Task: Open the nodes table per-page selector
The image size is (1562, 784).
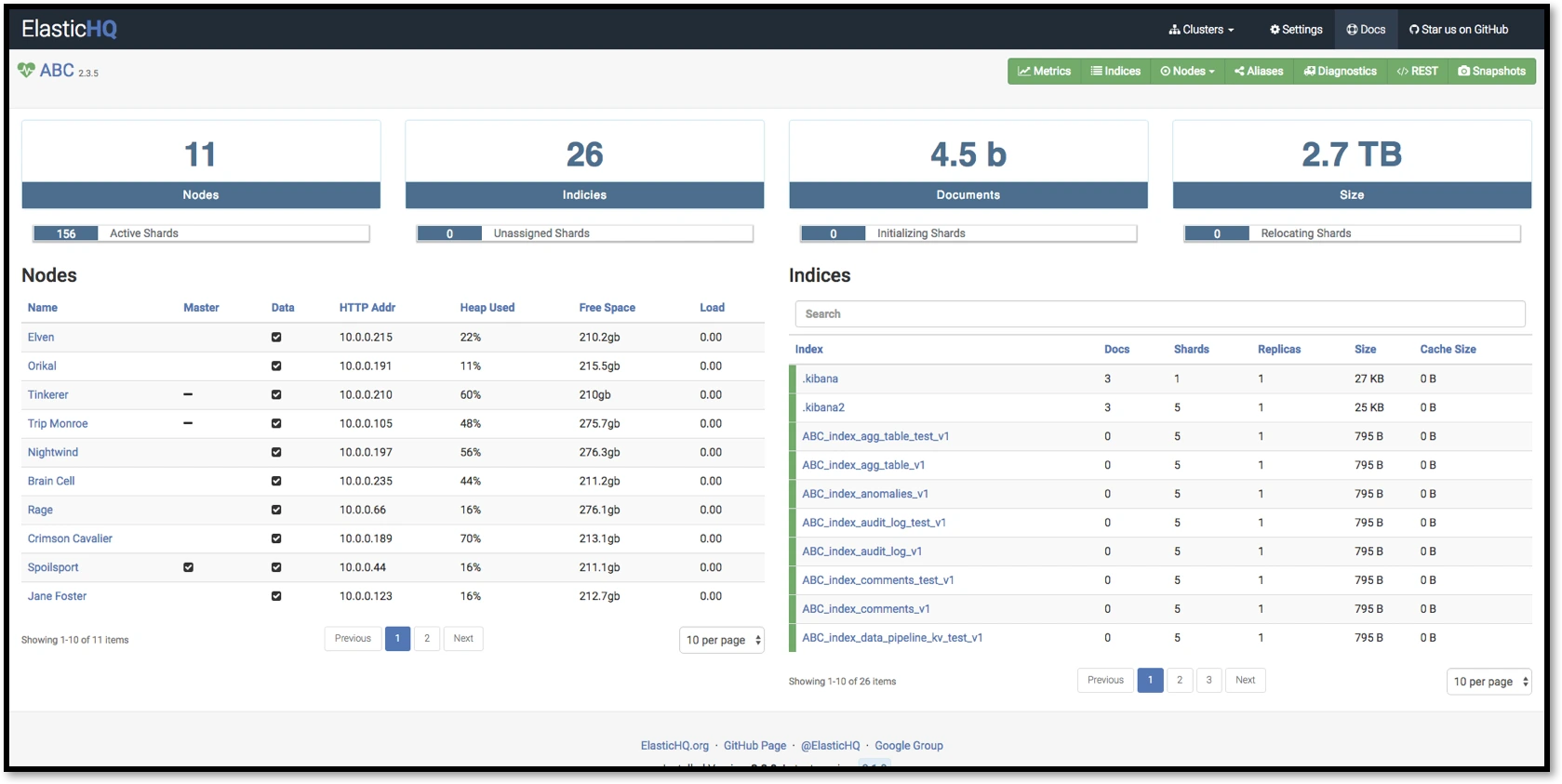Action: point(722,640)
